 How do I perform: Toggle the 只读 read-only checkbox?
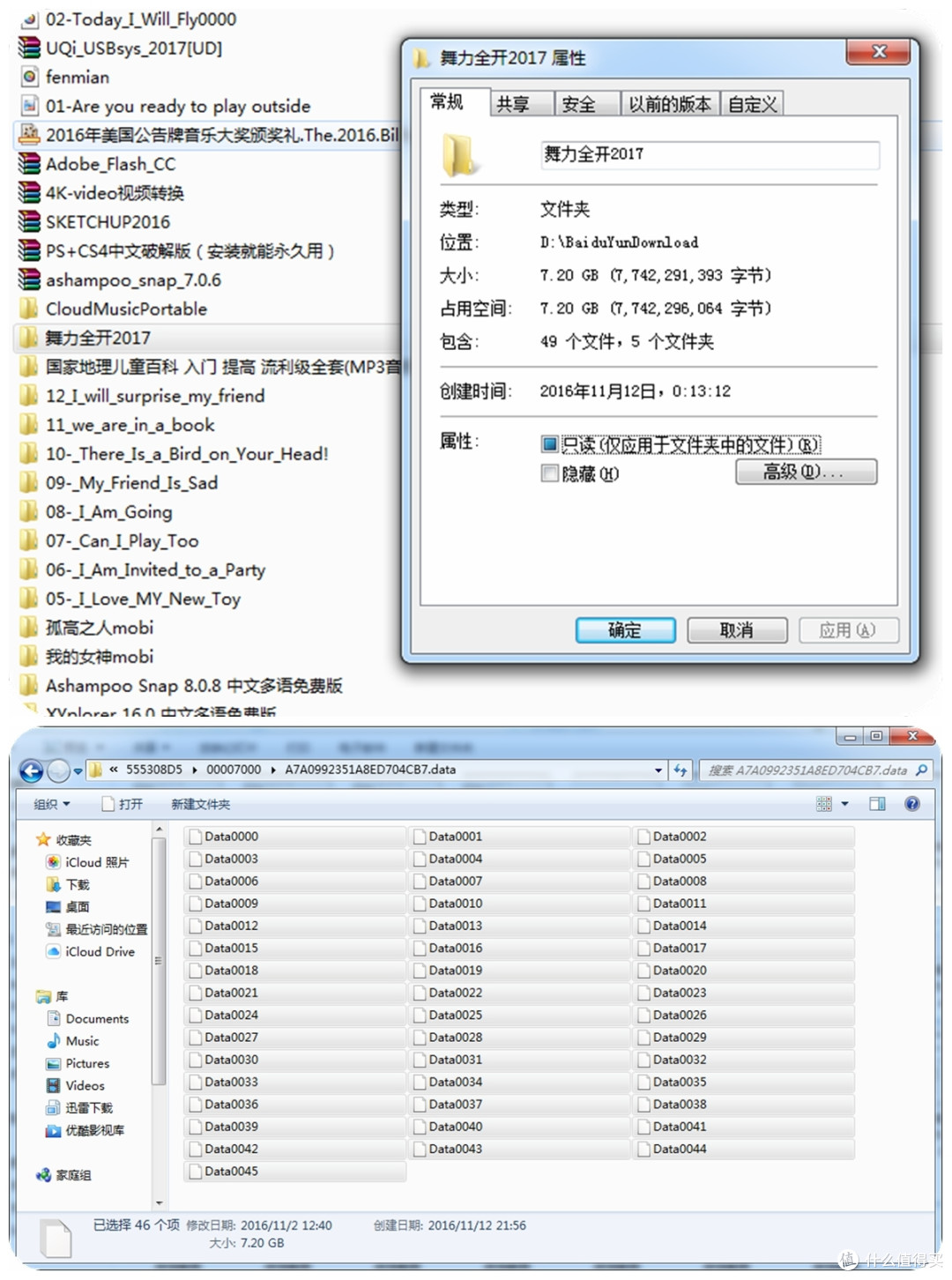coord(549,444)
